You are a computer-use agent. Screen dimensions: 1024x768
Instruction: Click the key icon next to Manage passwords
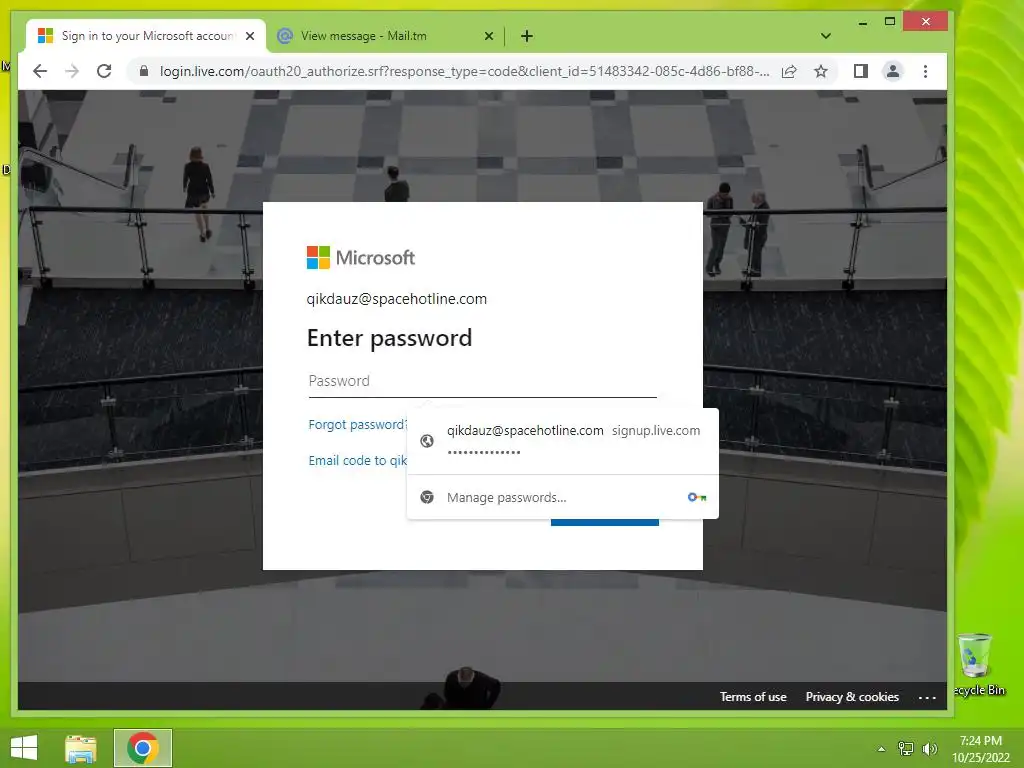(697, 498)
